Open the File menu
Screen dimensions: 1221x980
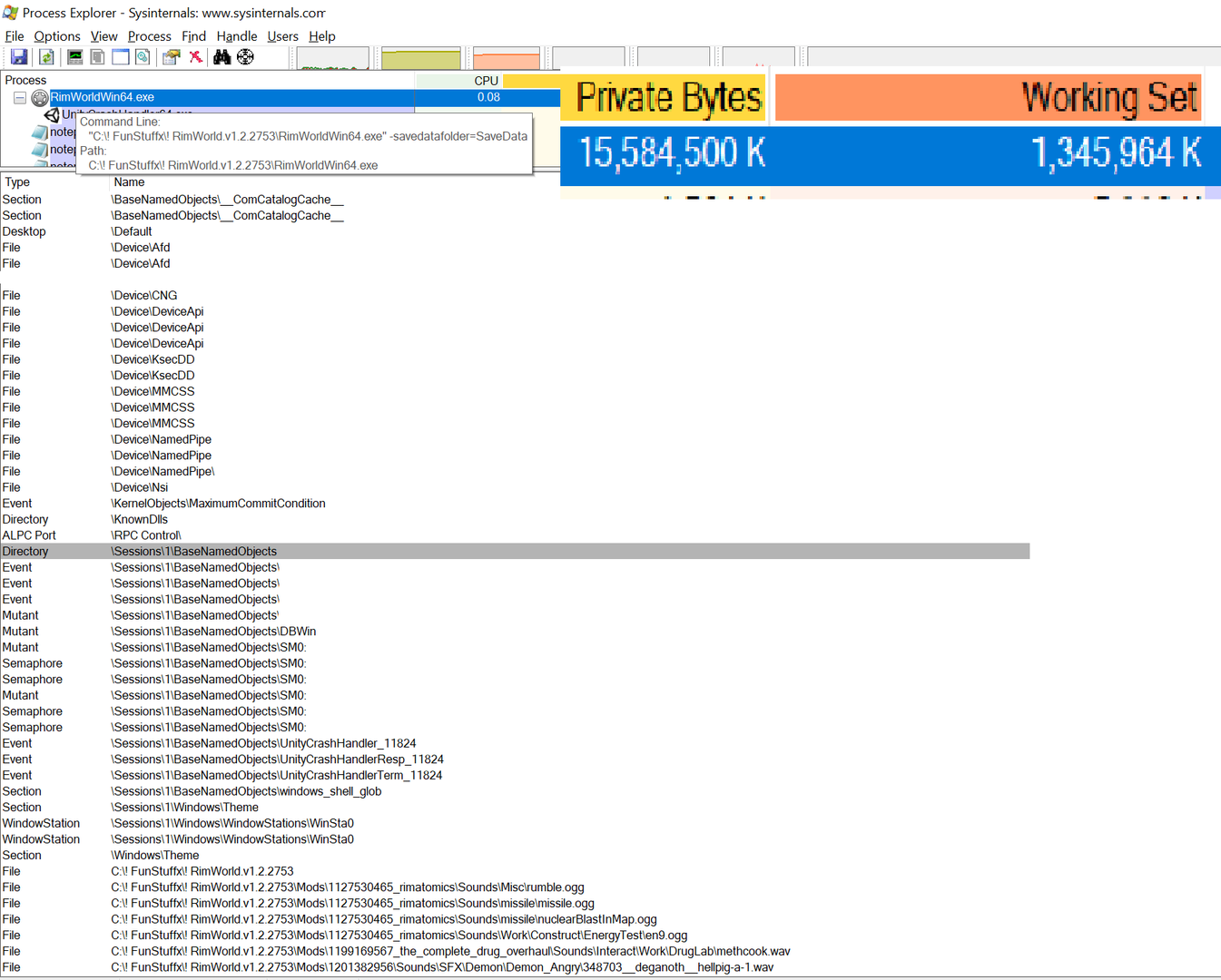(x=15, y=36)
